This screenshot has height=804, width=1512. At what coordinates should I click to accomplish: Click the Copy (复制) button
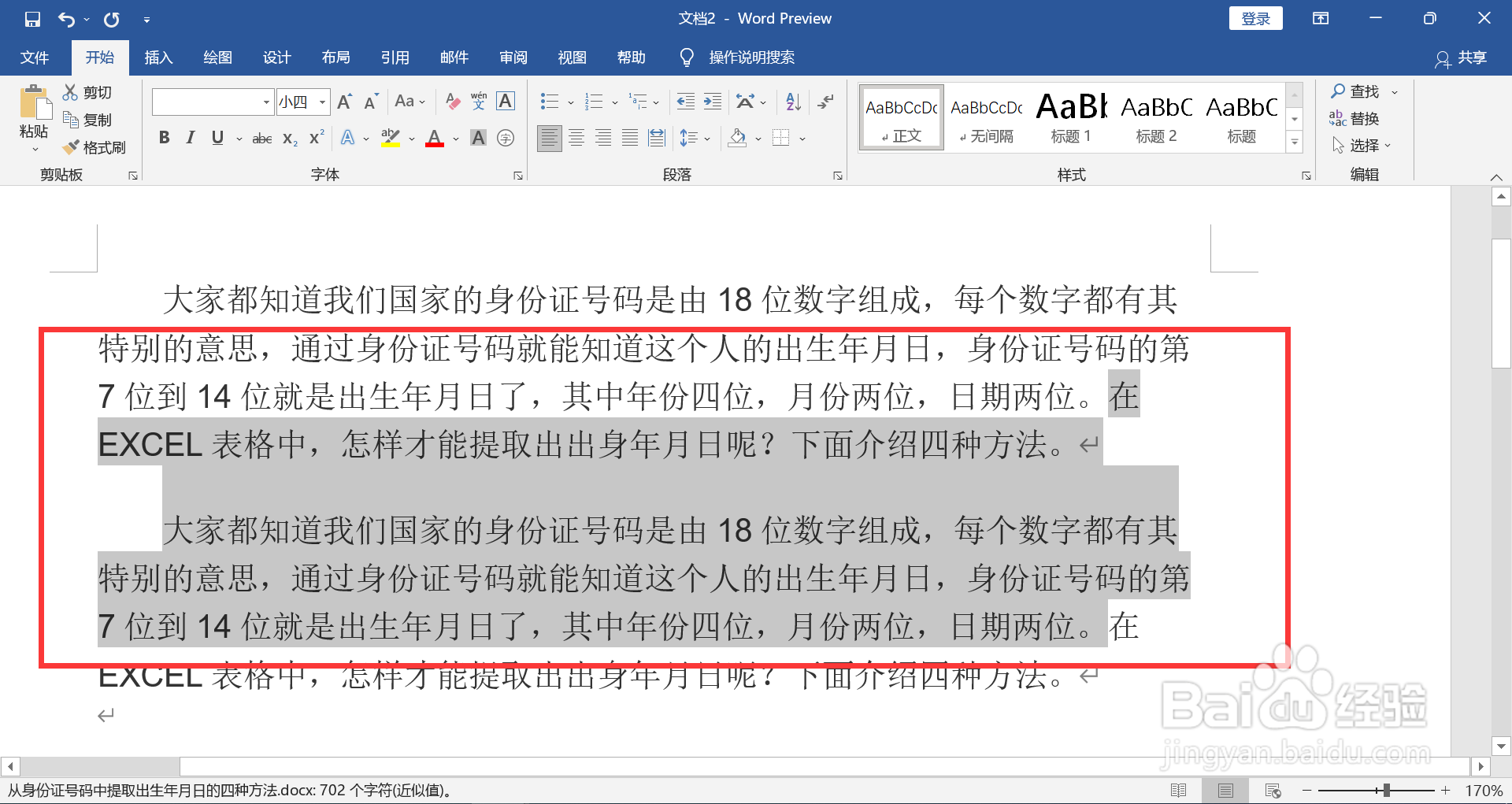pyautogui.click(x=87, y=120)
